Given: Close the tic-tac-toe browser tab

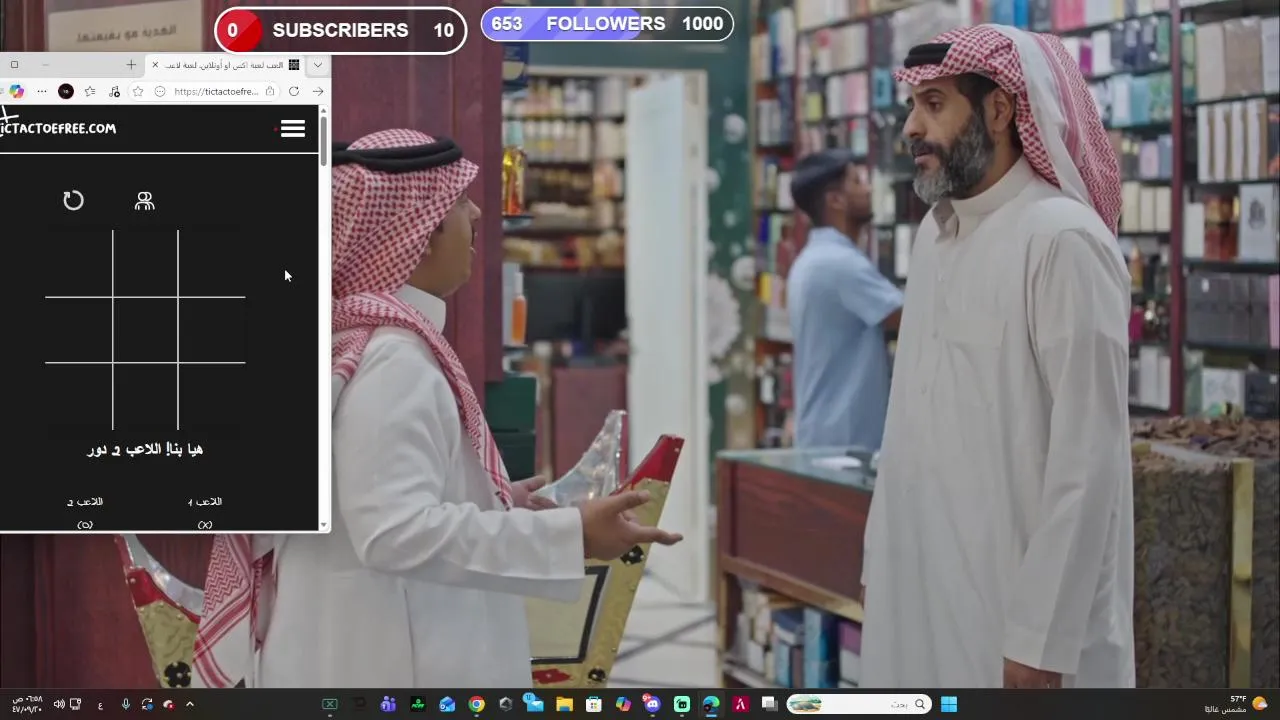Looking at the screenshot, I should [x=155, y=65].
